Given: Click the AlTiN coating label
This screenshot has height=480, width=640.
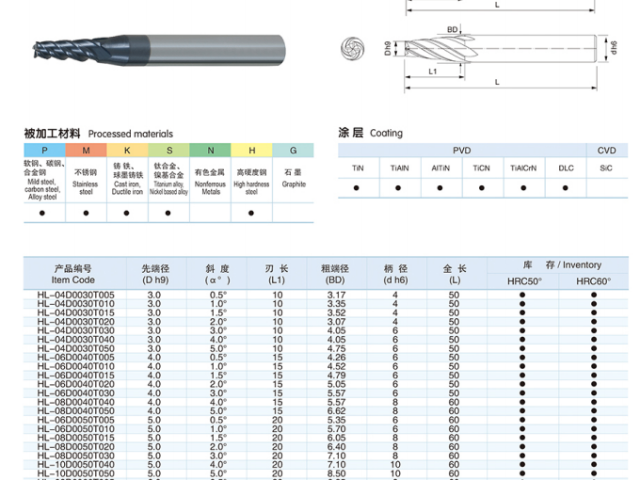Looking at the screenshot, I should [x=440, y=168].
